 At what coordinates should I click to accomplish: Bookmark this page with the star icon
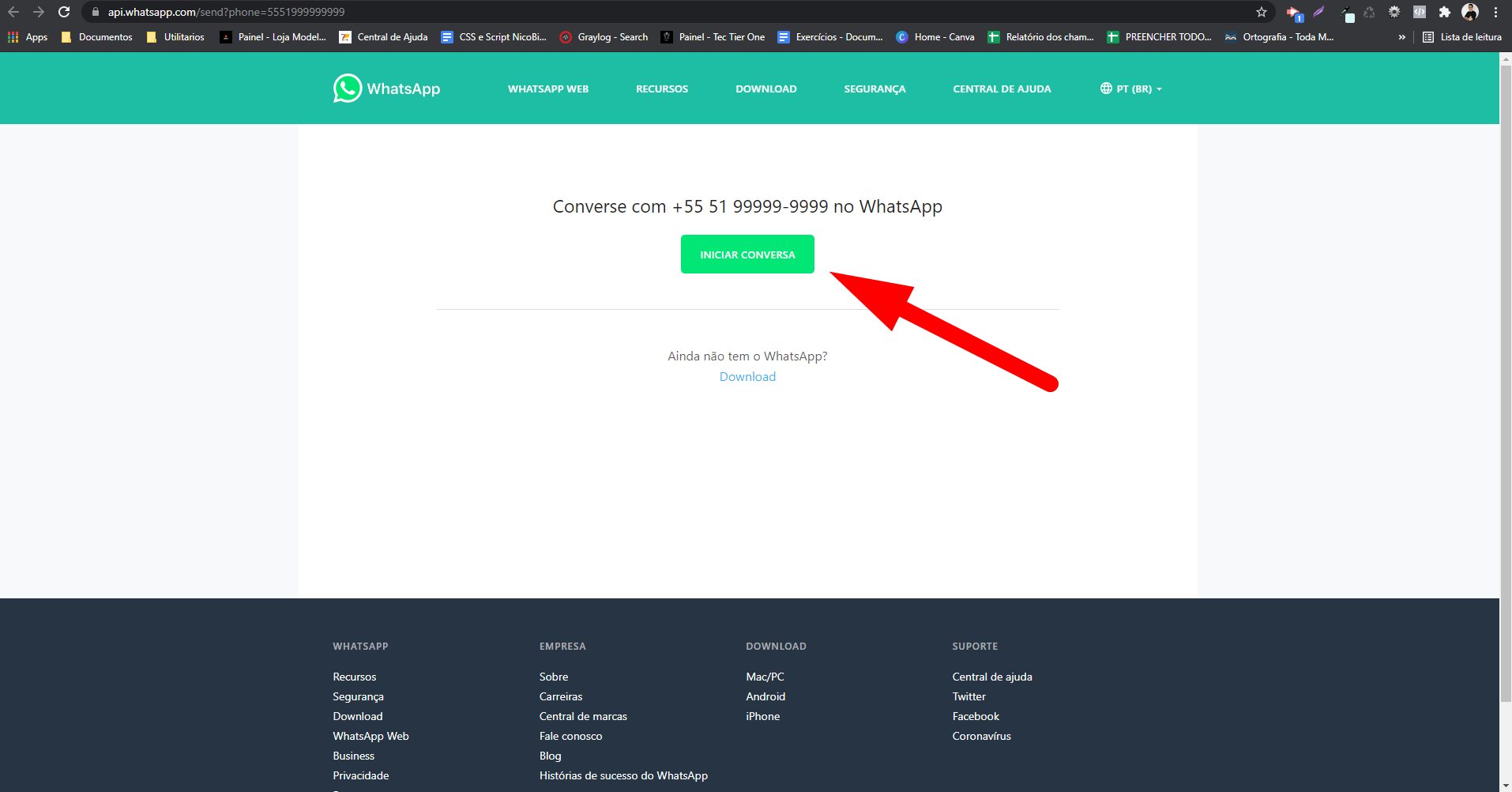[1262, 12]
